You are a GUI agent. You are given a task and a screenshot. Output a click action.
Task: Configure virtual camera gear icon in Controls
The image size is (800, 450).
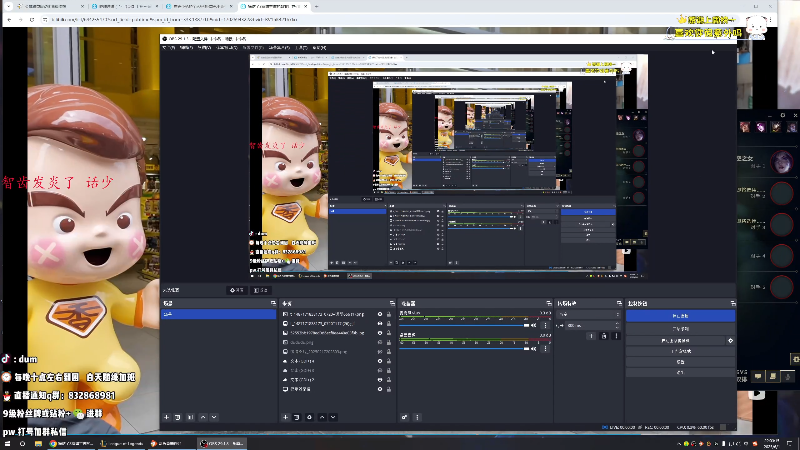(x=731, y=340)
